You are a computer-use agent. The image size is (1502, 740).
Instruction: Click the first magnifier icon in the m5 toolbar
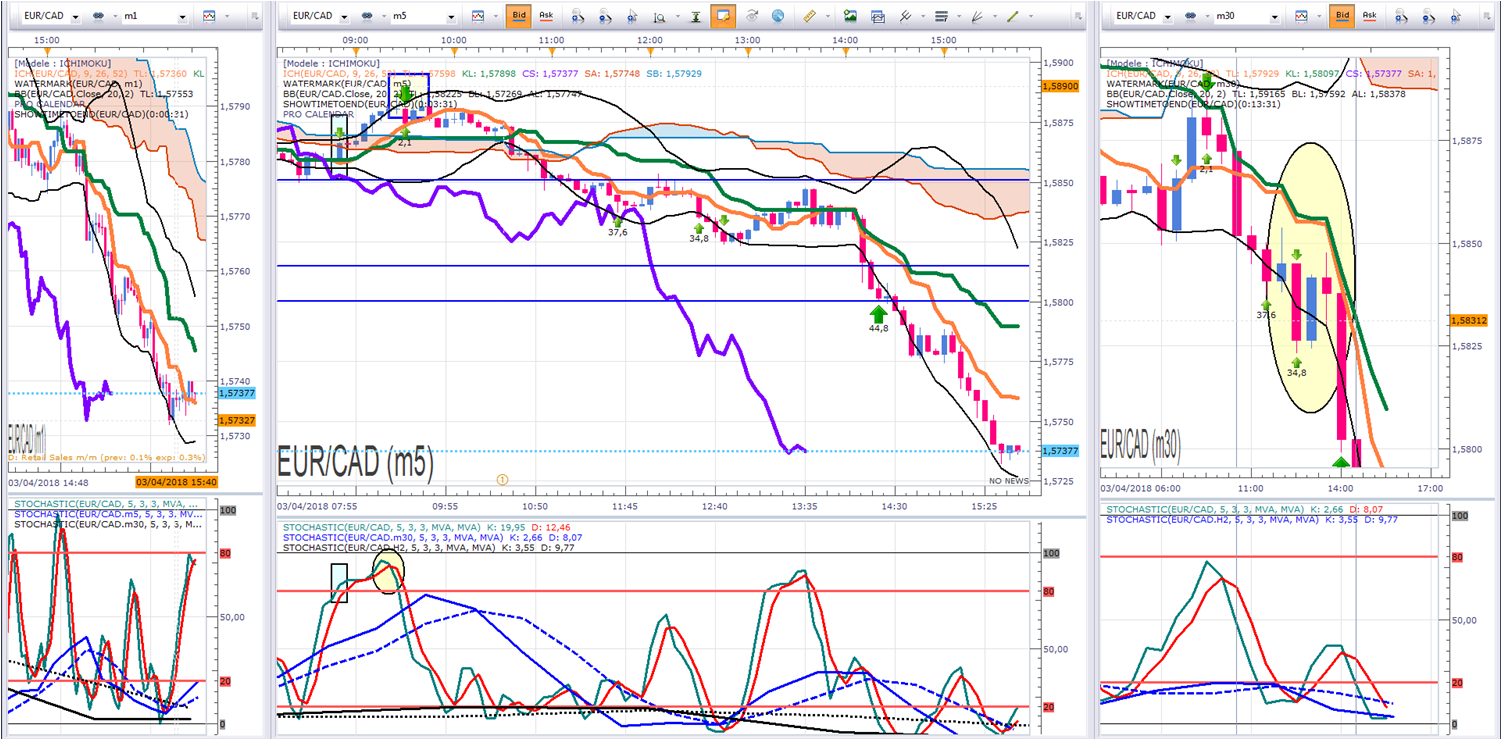579,17
